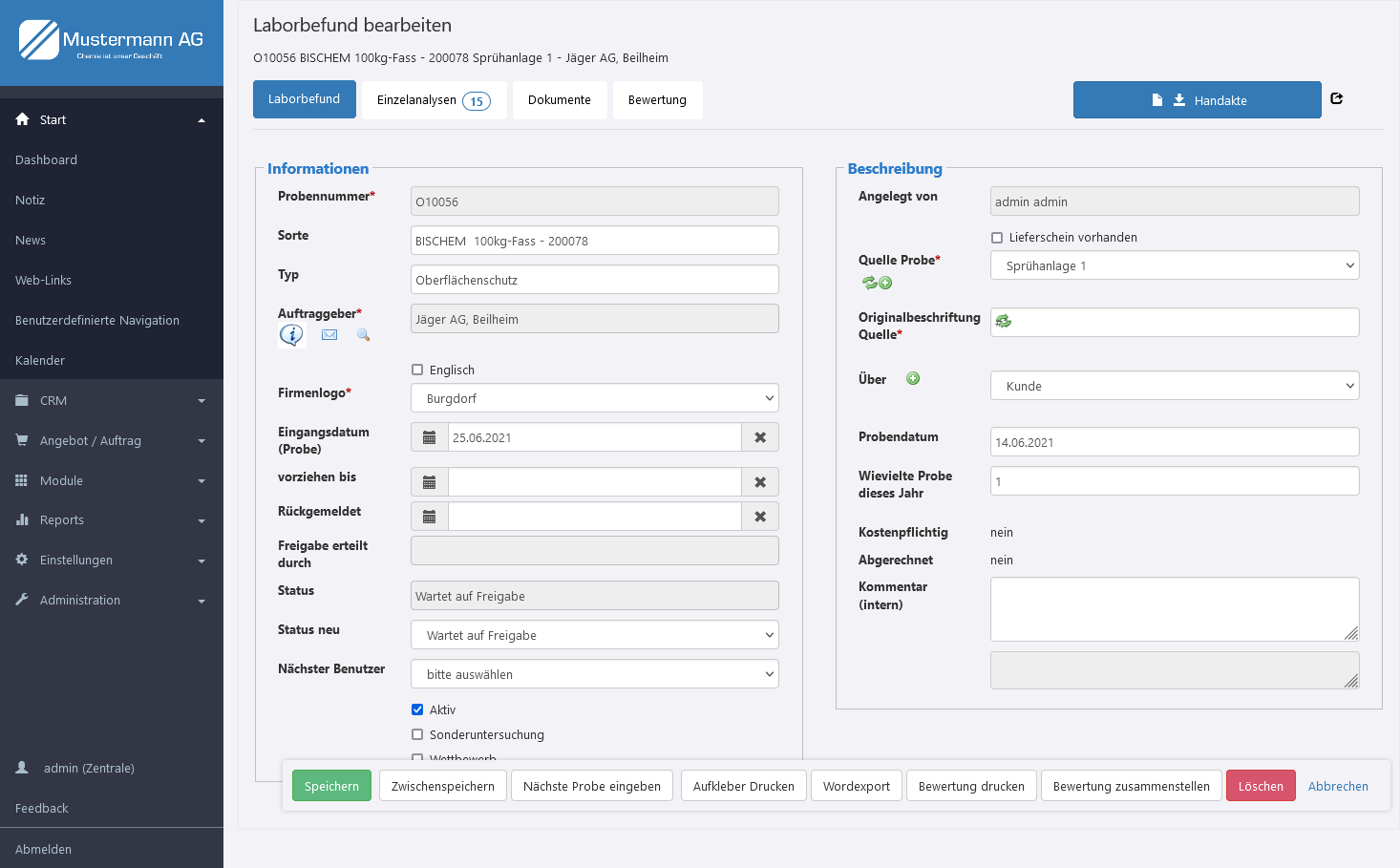This screenshot has width=1400, height=868.
Task: Click the Abbrechen link
Action: [x=1338, y=786]
